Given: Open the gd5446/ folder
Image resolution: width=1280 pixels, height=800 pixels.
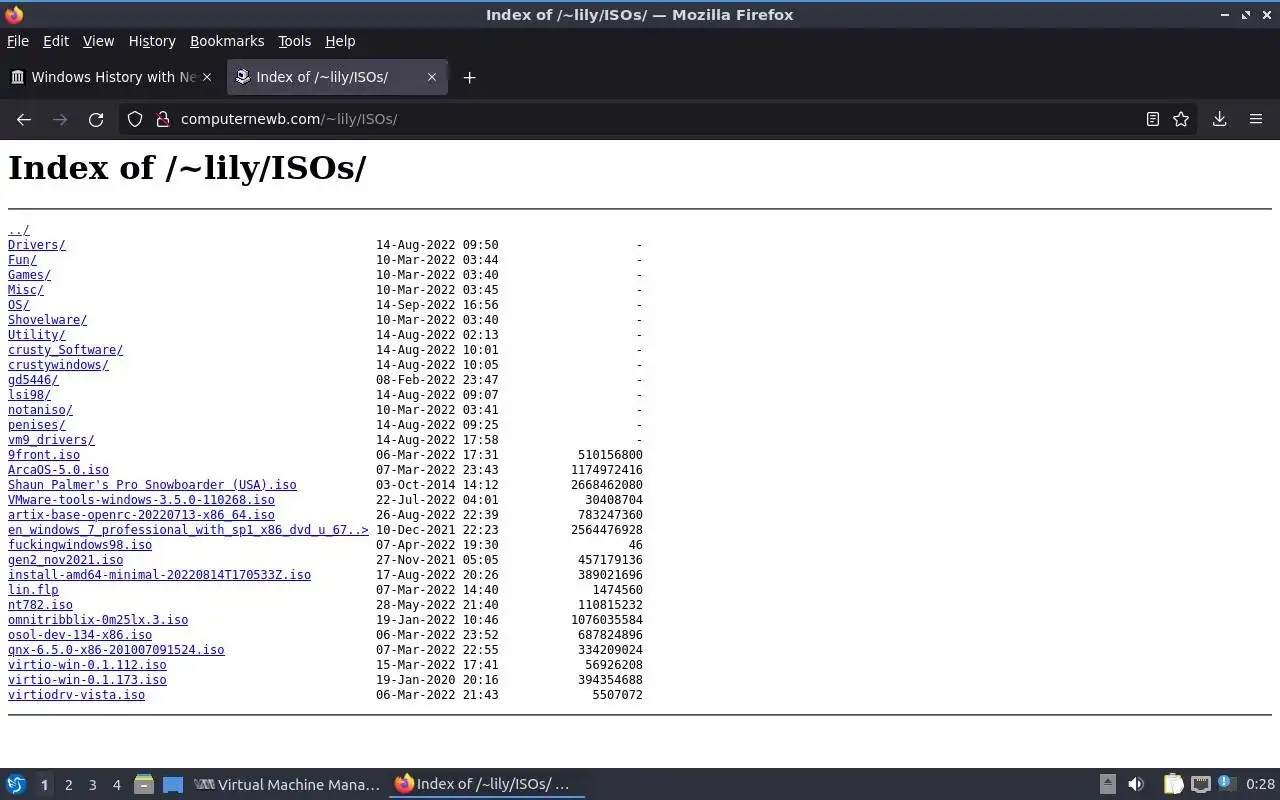Looking at the screenshot, I should 33,380.
